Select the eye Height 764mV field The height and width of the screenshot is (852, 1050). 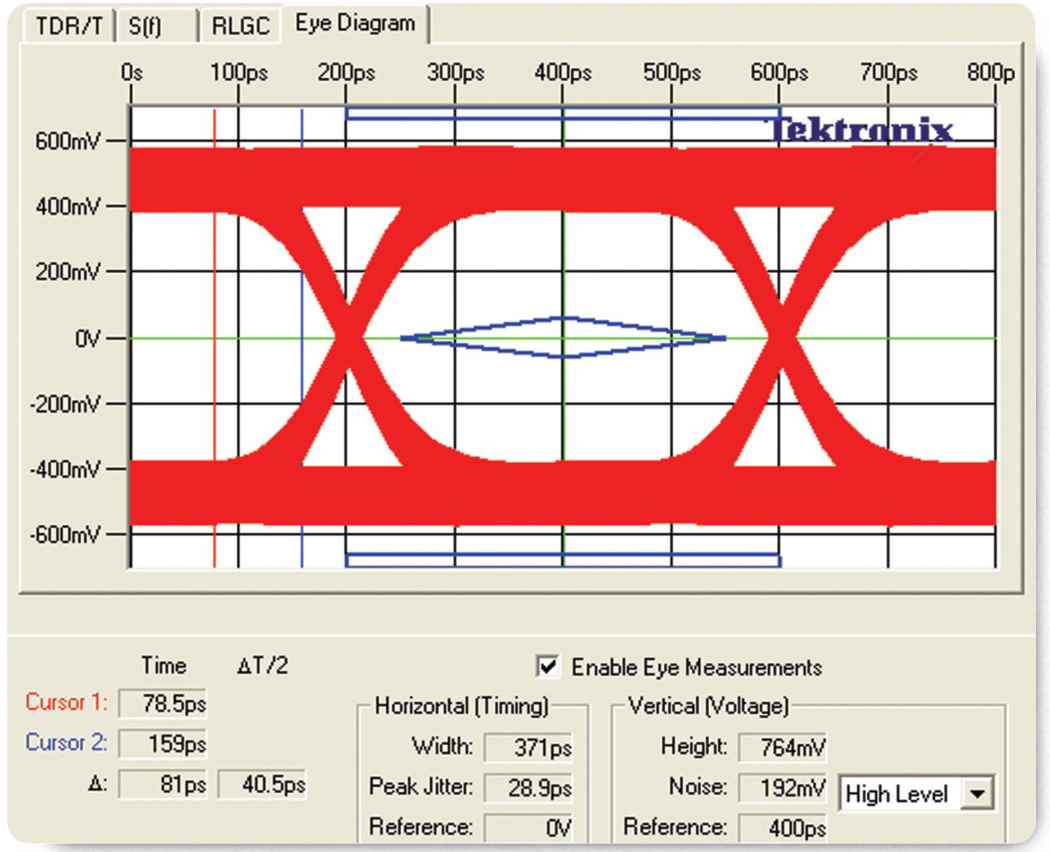(x=783, y=747)
